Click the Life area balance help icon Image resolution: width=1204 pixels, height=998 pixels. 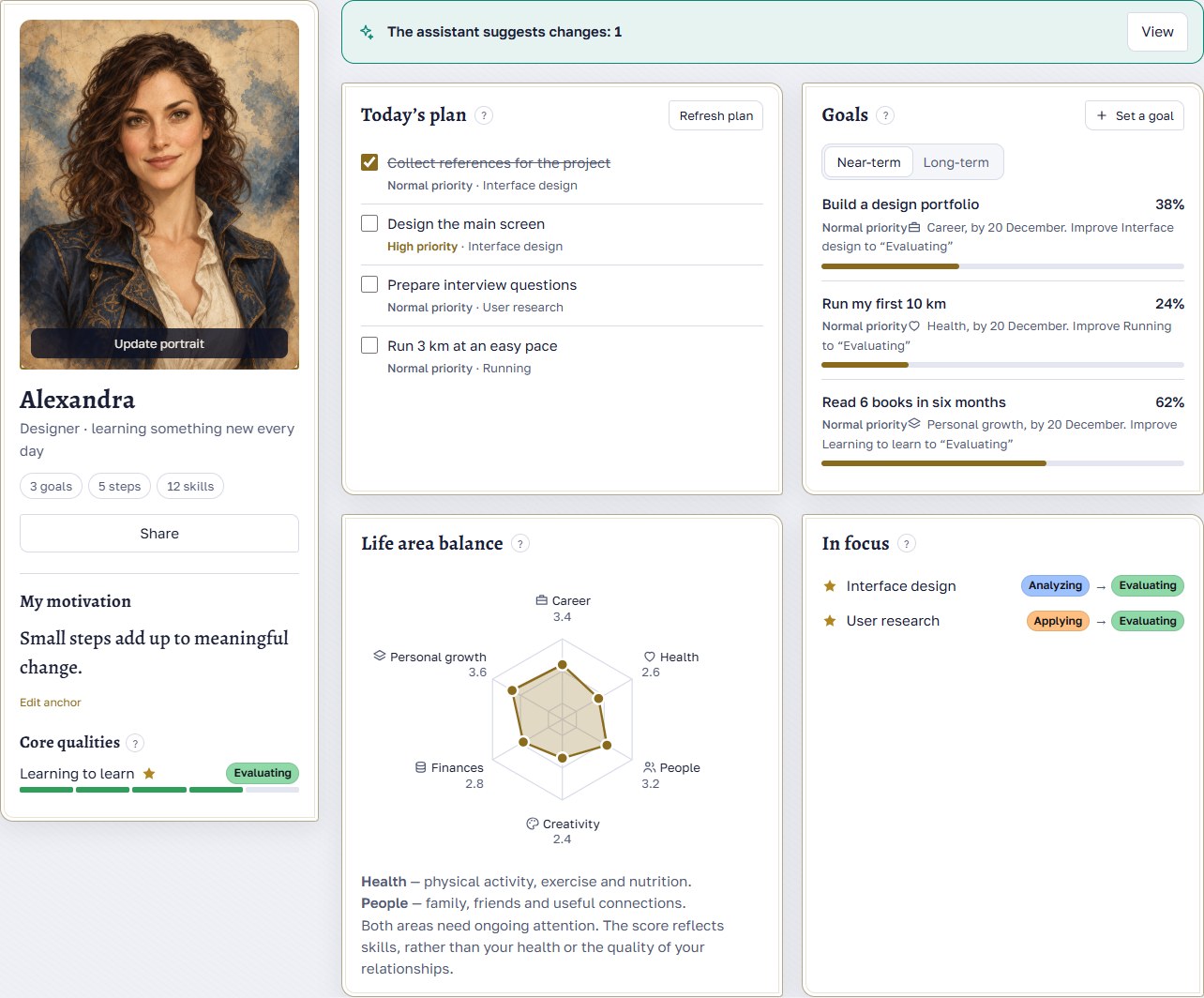[520, 543]
